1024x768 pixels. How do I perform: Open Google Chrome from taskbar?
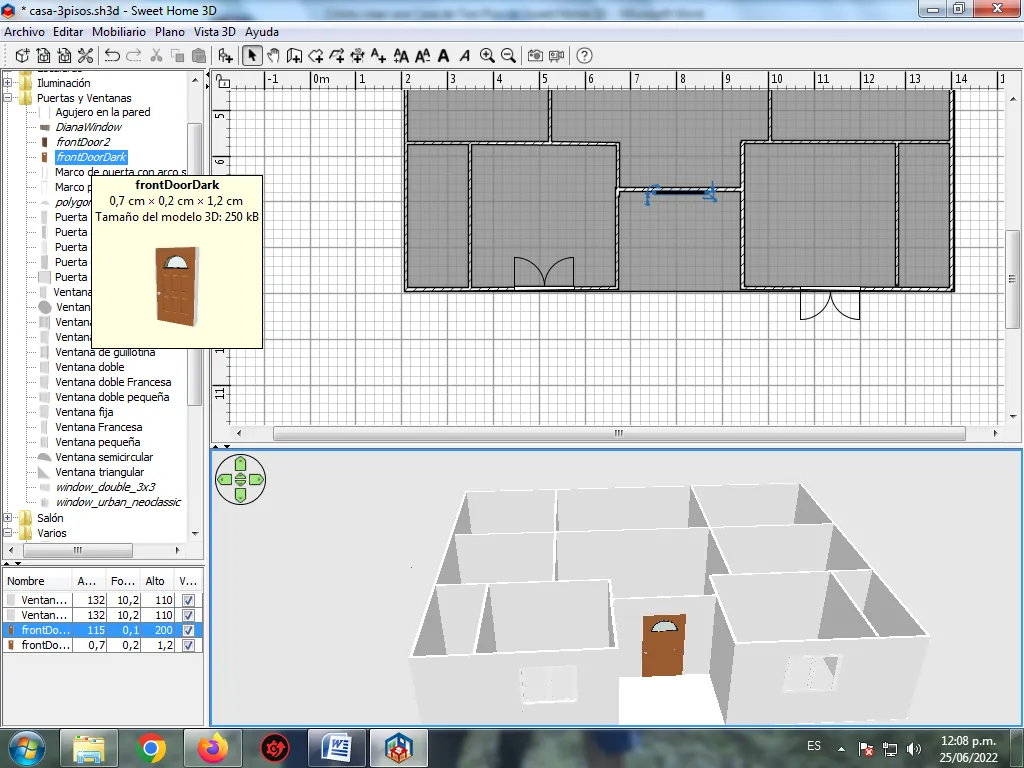pos(151,748)
